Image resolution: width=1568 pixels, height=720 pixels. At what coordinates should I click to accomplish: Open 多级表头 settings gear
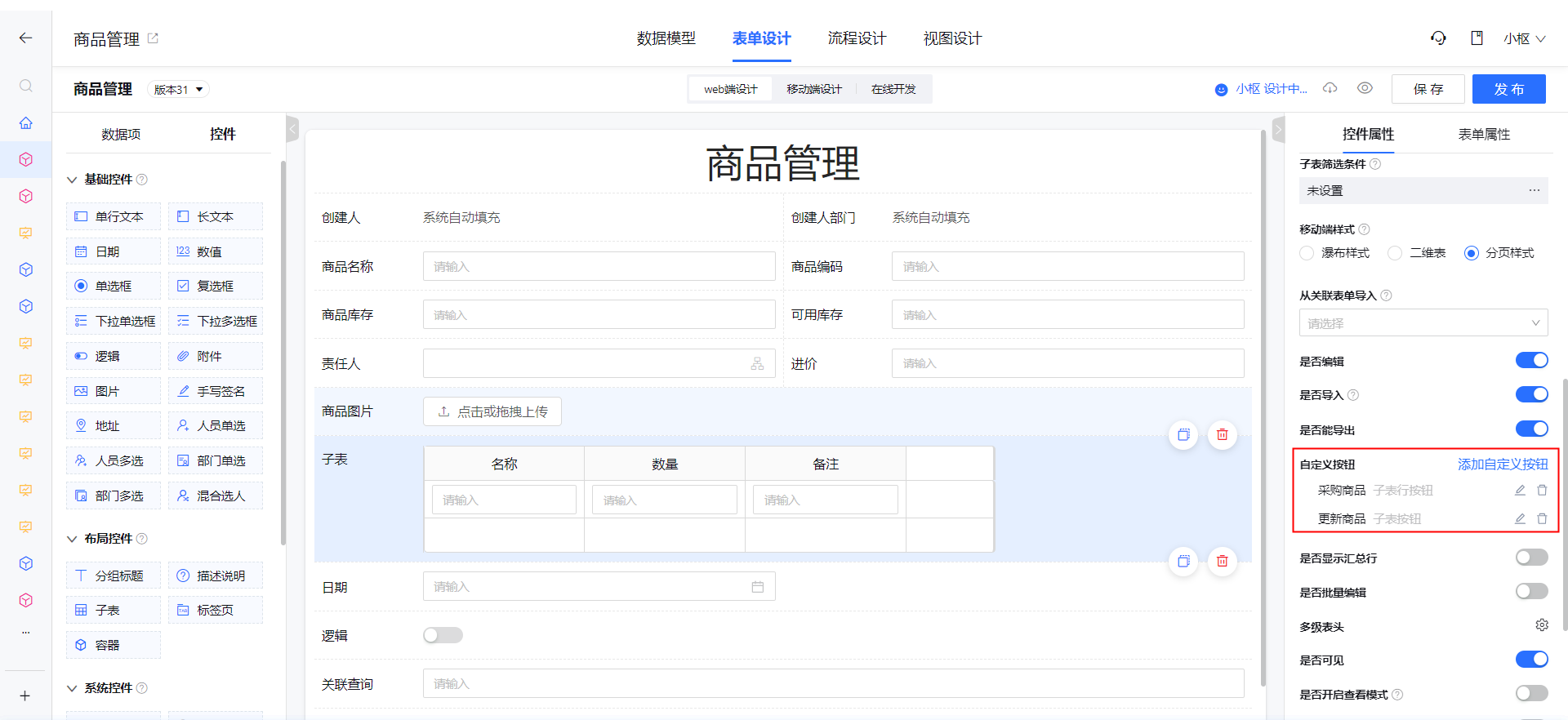point(1541,625)
